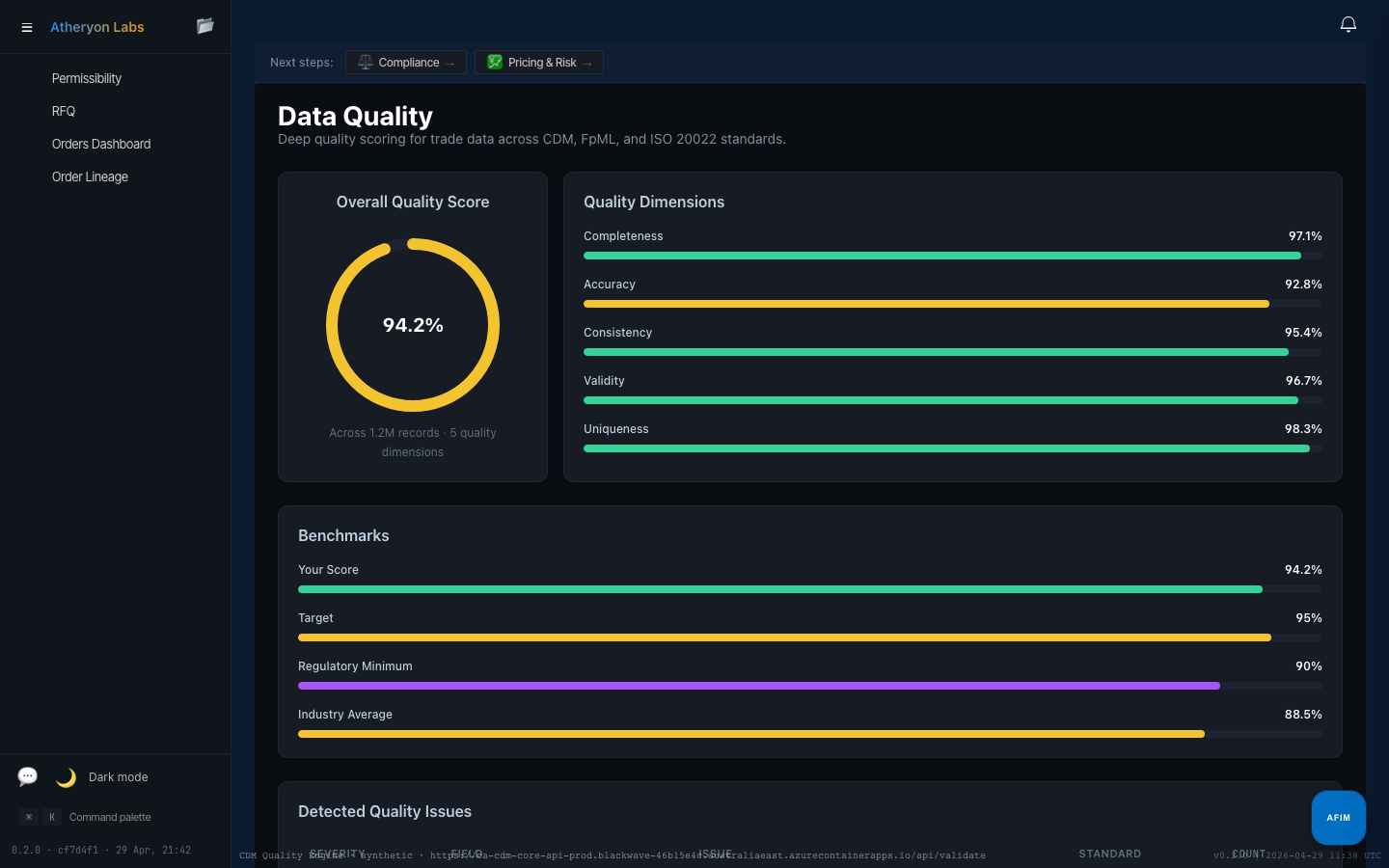Click the moon icon for dark mode

[66, 777]
